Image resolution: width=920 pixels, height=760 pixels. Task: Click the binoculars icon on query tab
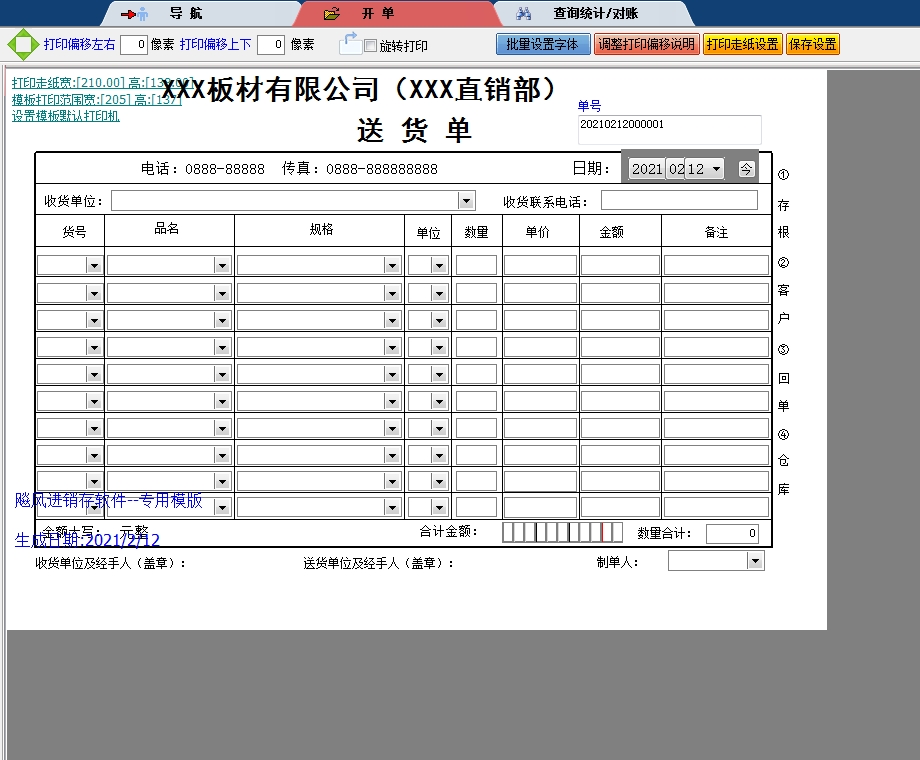pyautogui.click(x=523, y=14)
